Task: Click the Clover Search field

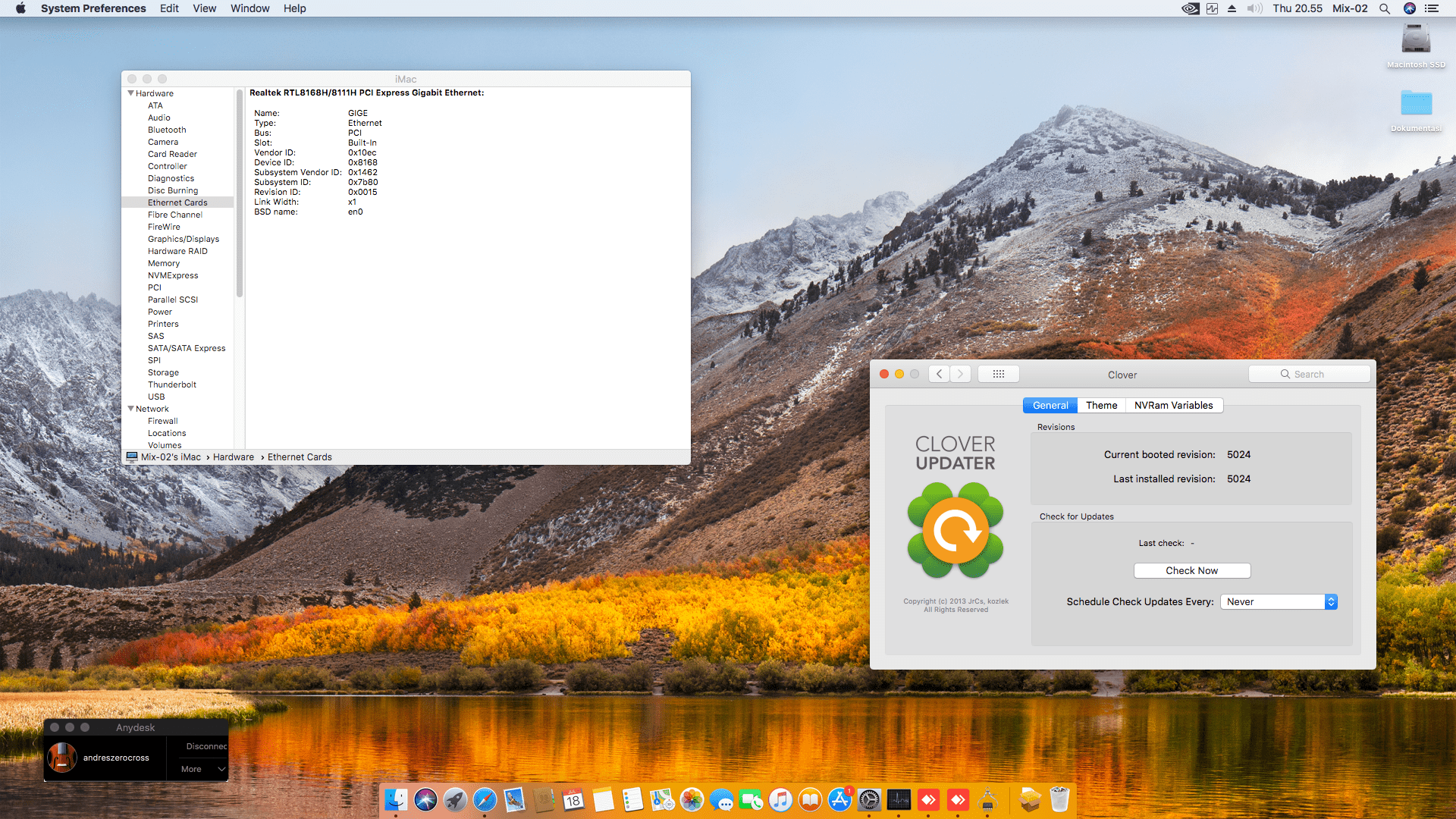Action: click(1310, 374)
